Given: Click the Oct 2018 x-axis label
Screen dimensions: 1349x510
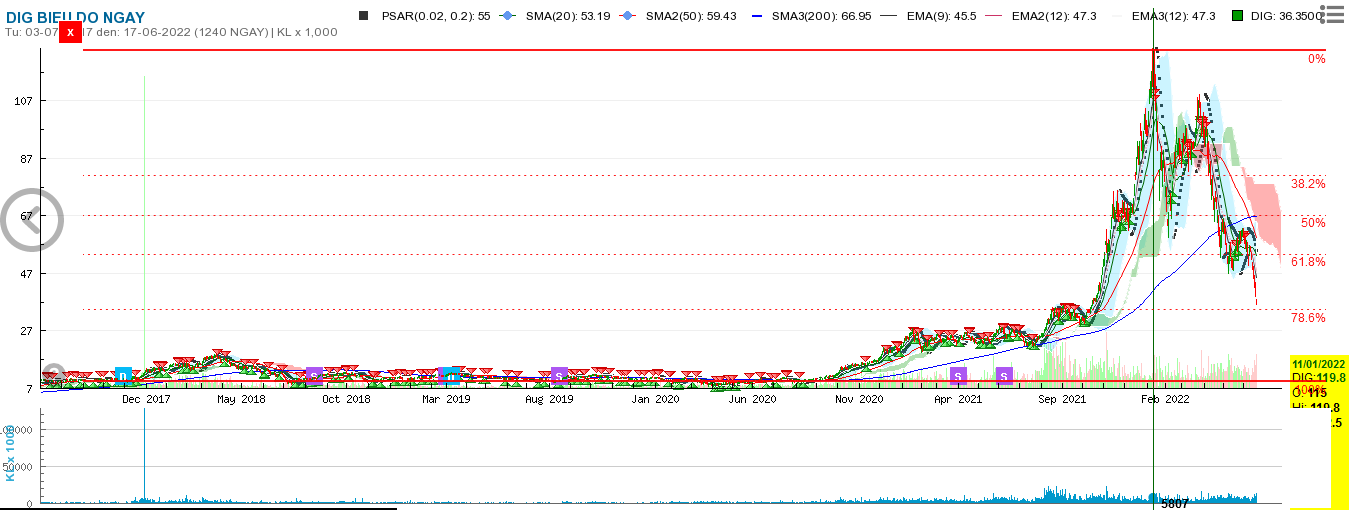Looking at the screenshot, I should pos(345,399).
